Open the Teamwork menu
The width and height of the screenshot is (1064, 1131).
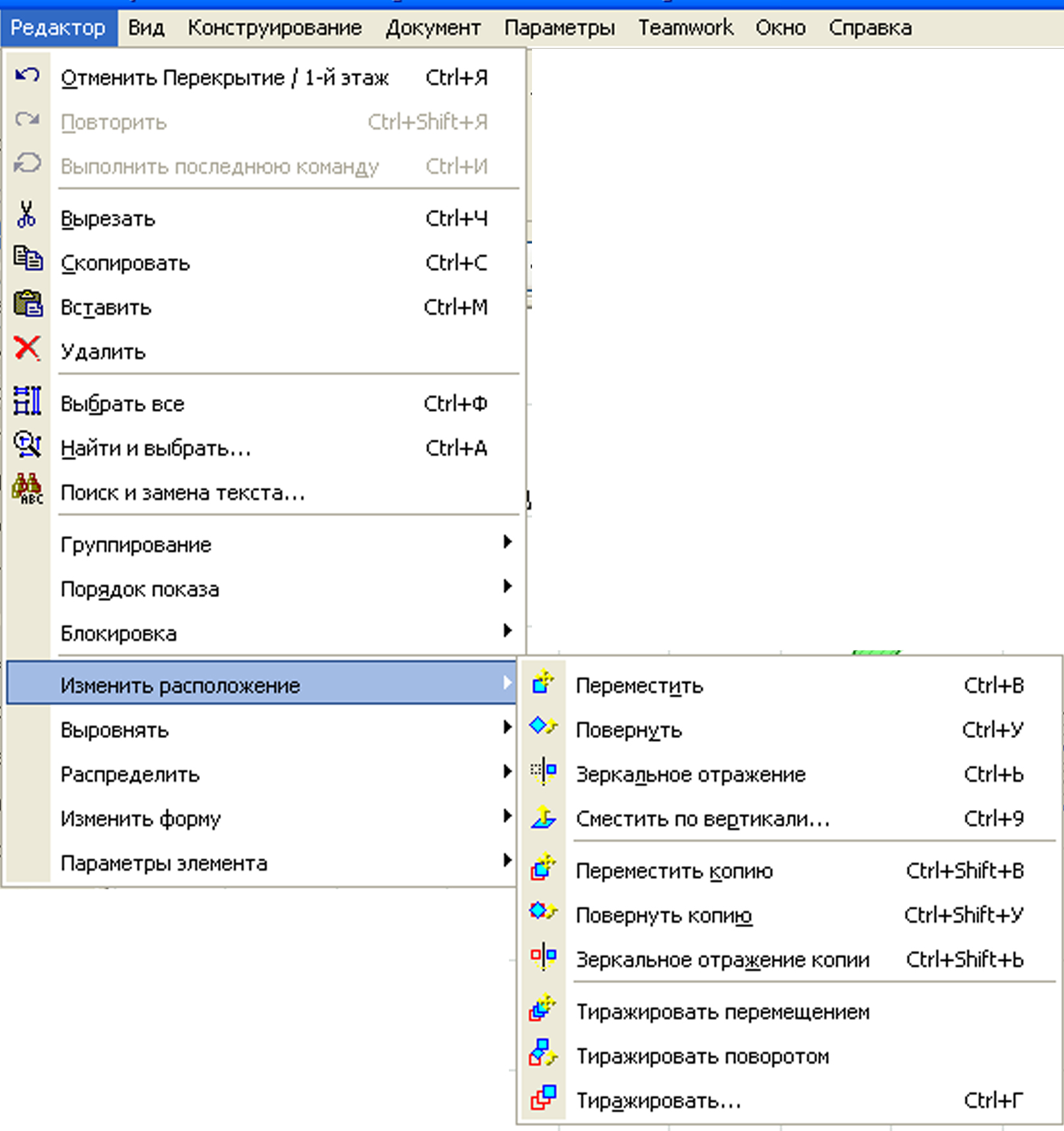point(685,28)
